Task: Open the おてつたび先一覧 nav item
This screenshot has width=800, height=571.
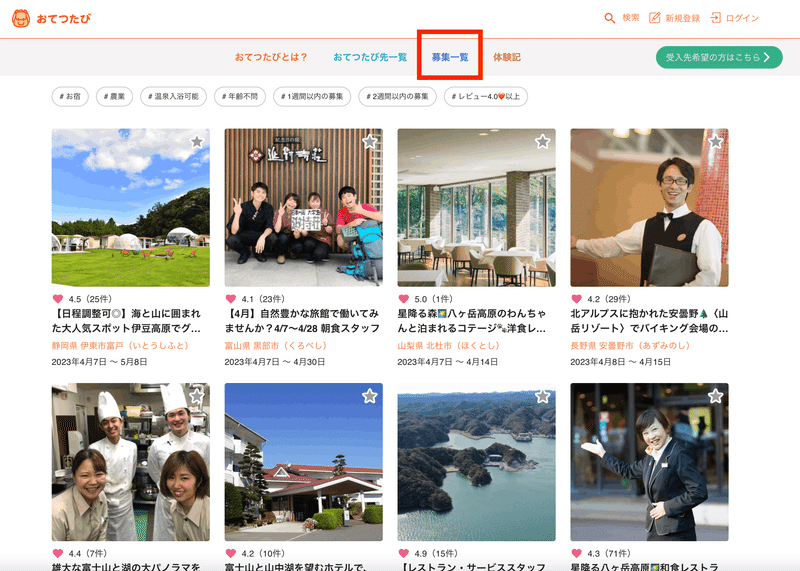Action: click(x=370, y=57)
